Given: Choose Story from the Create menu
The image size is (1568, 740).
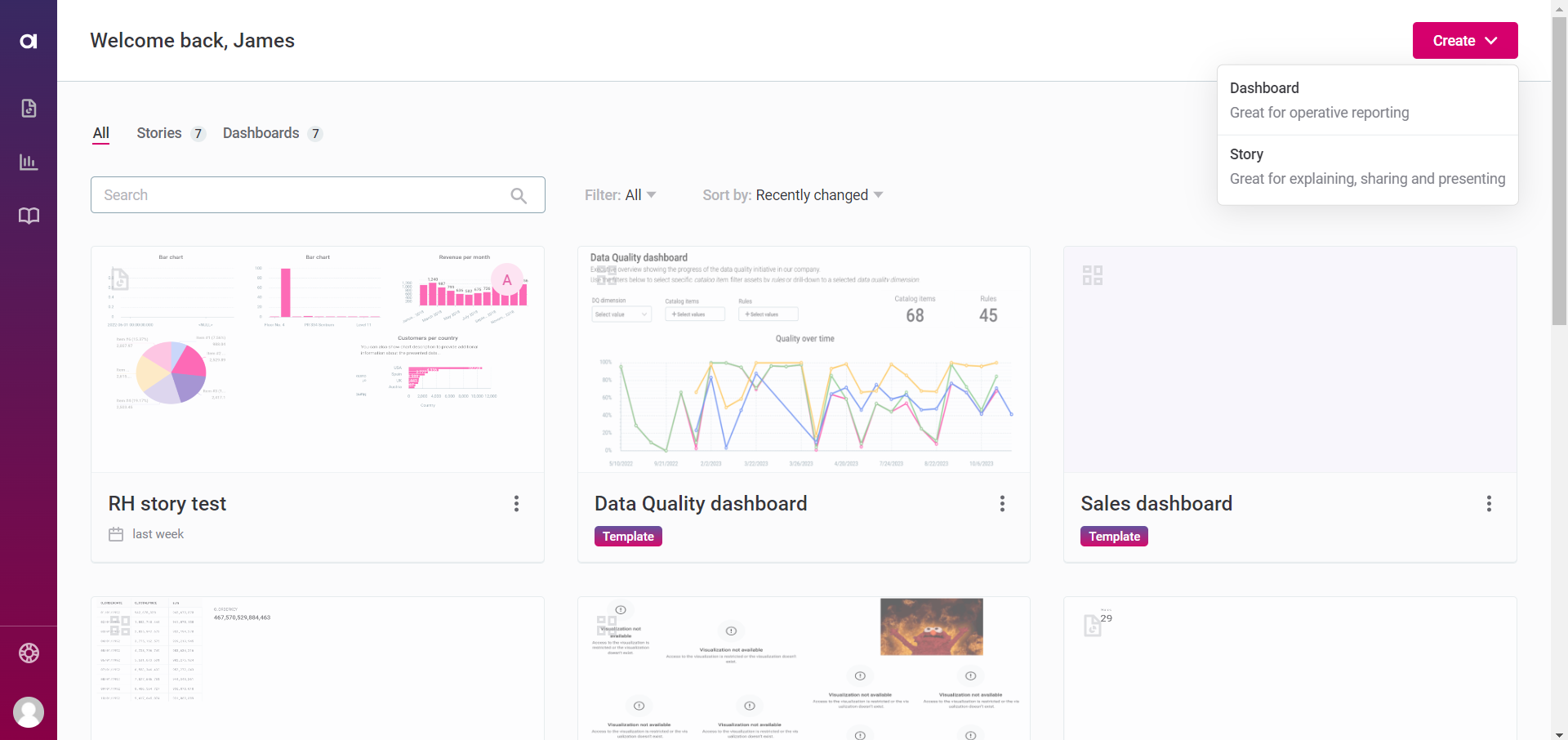Looking at the screenshot, I should click(x=1367, y=167).
